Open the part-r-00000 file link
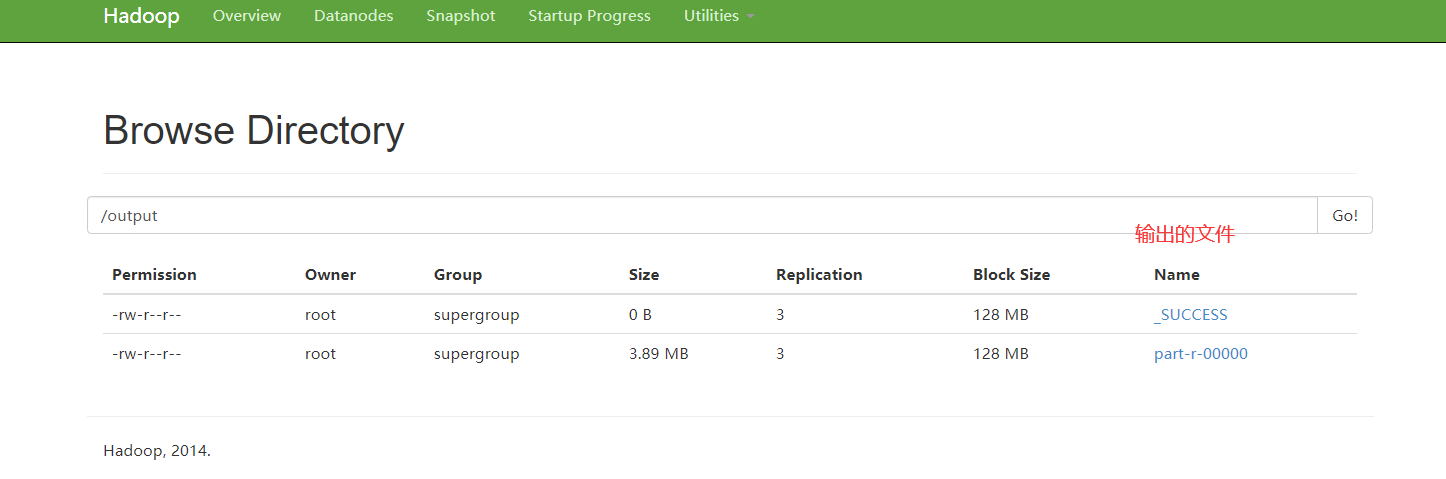 coord(1200,353)
